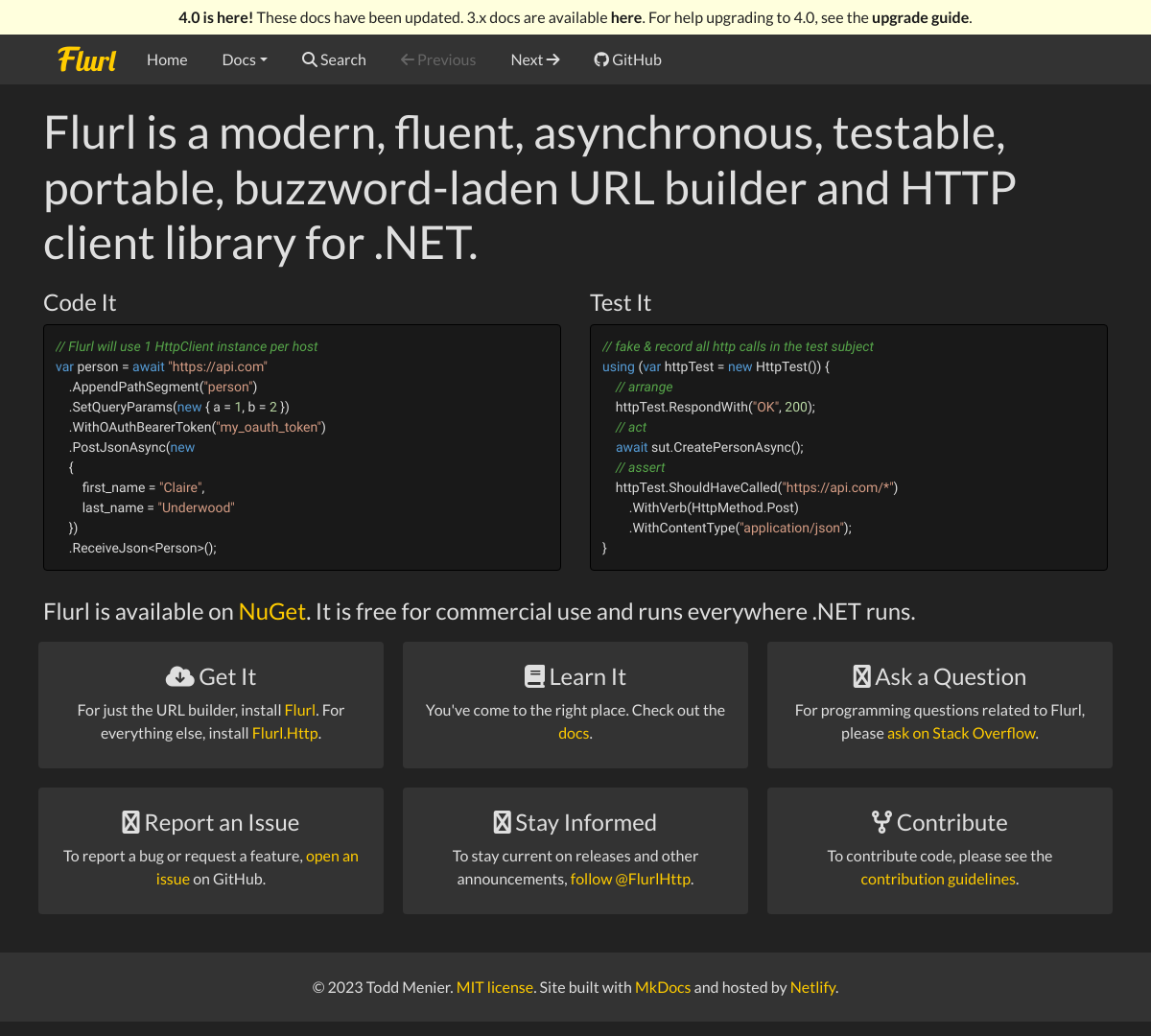
Task: Open the upgrade guide link
Action: coord(921,17)
